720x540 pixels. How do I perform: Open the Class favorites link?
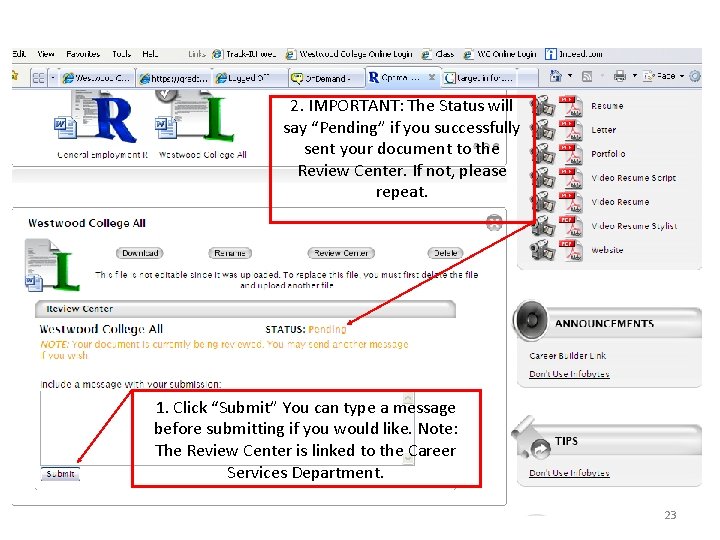tap(439, 54)
